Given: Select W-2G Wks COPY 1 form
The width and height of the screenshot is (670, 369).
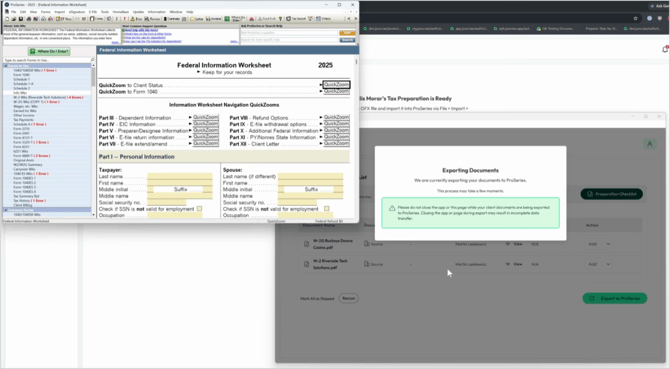Looking at the screenshot, I should coord(36,102).
